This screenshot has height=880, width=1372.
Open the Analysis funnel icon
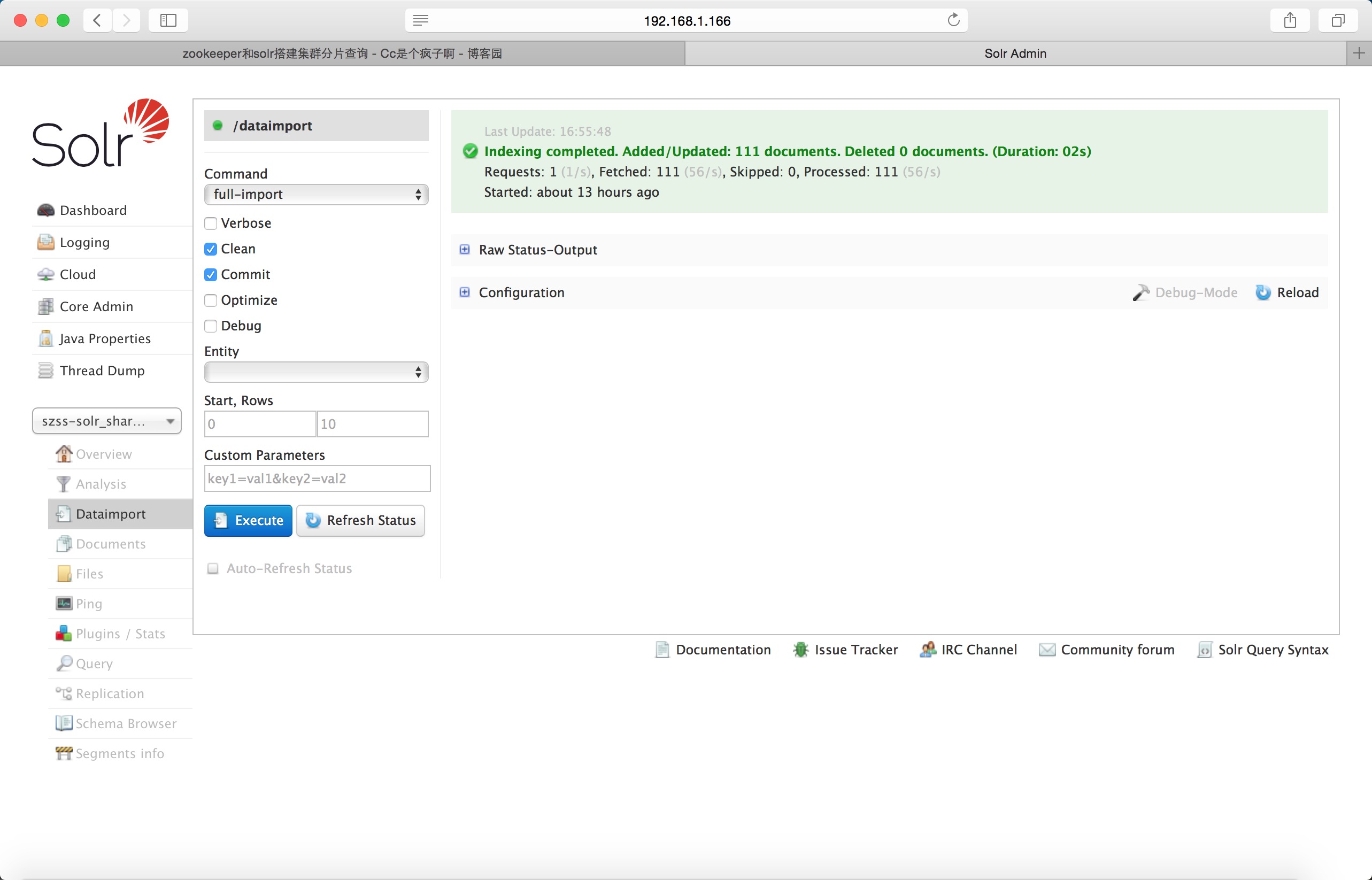[x=64, y=484]
